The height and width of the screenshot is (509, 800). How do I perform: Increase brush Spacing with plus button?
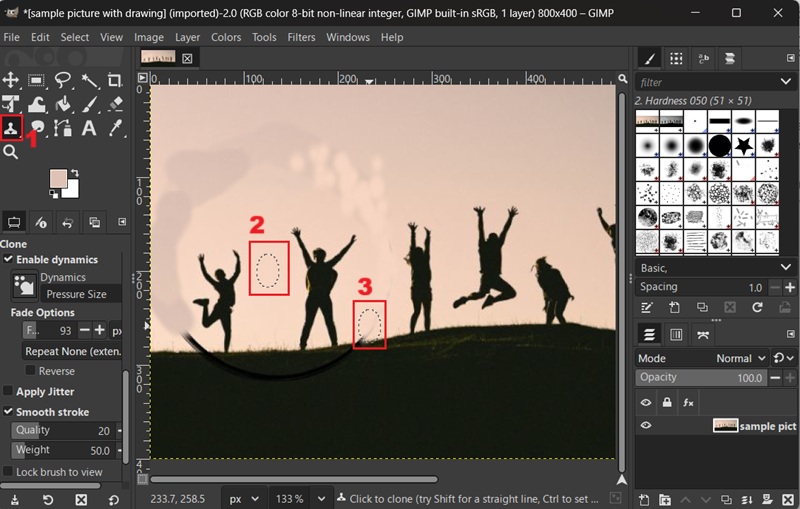click(789, 287)
